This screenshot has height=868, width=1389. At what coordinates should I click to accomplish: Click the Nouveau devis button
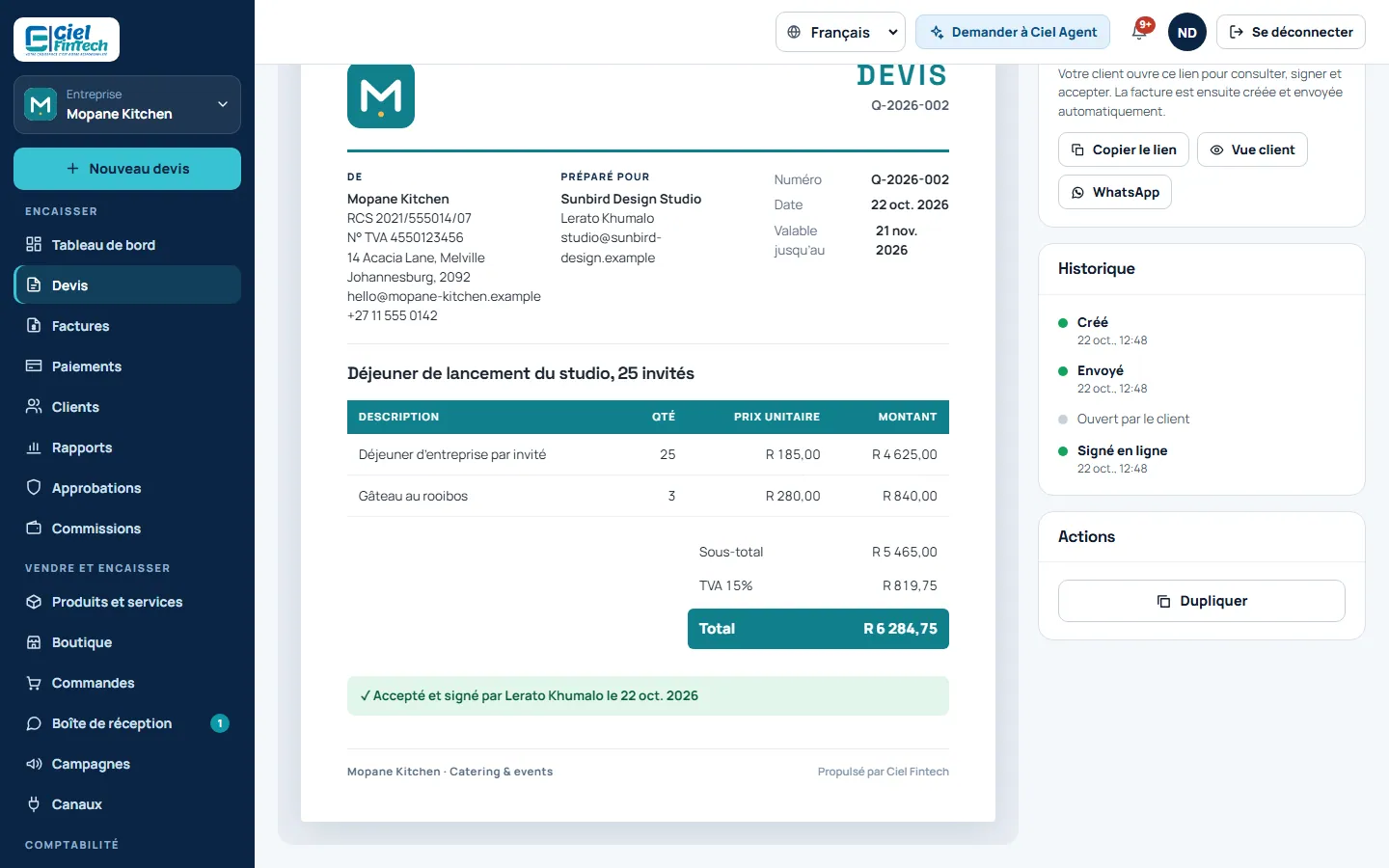pos(127,169)
